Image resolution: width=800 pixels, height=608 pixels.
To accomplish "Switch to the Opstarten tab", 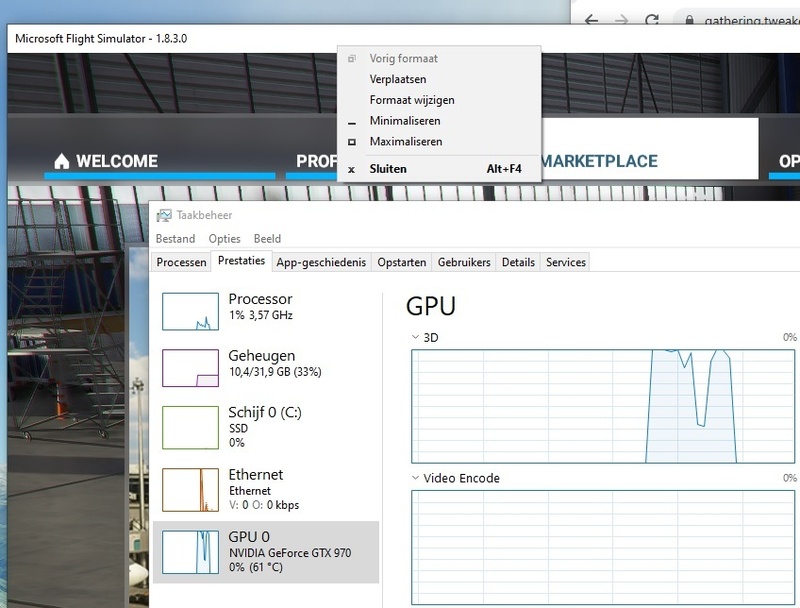I will pos(402,262).
